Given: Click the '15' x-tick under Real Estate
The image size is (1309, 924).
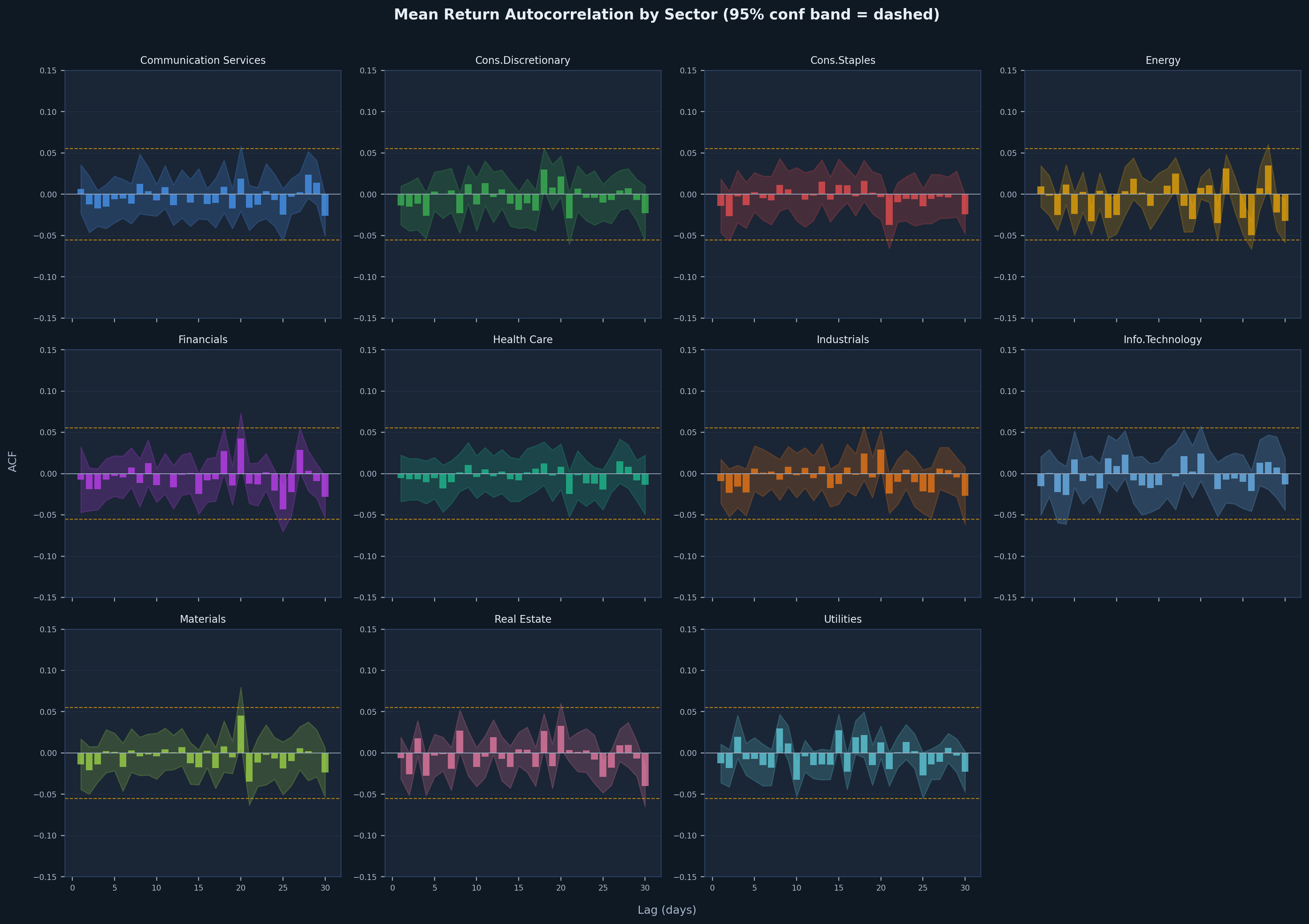Looking at the screenshot, I should coord(519,888).
